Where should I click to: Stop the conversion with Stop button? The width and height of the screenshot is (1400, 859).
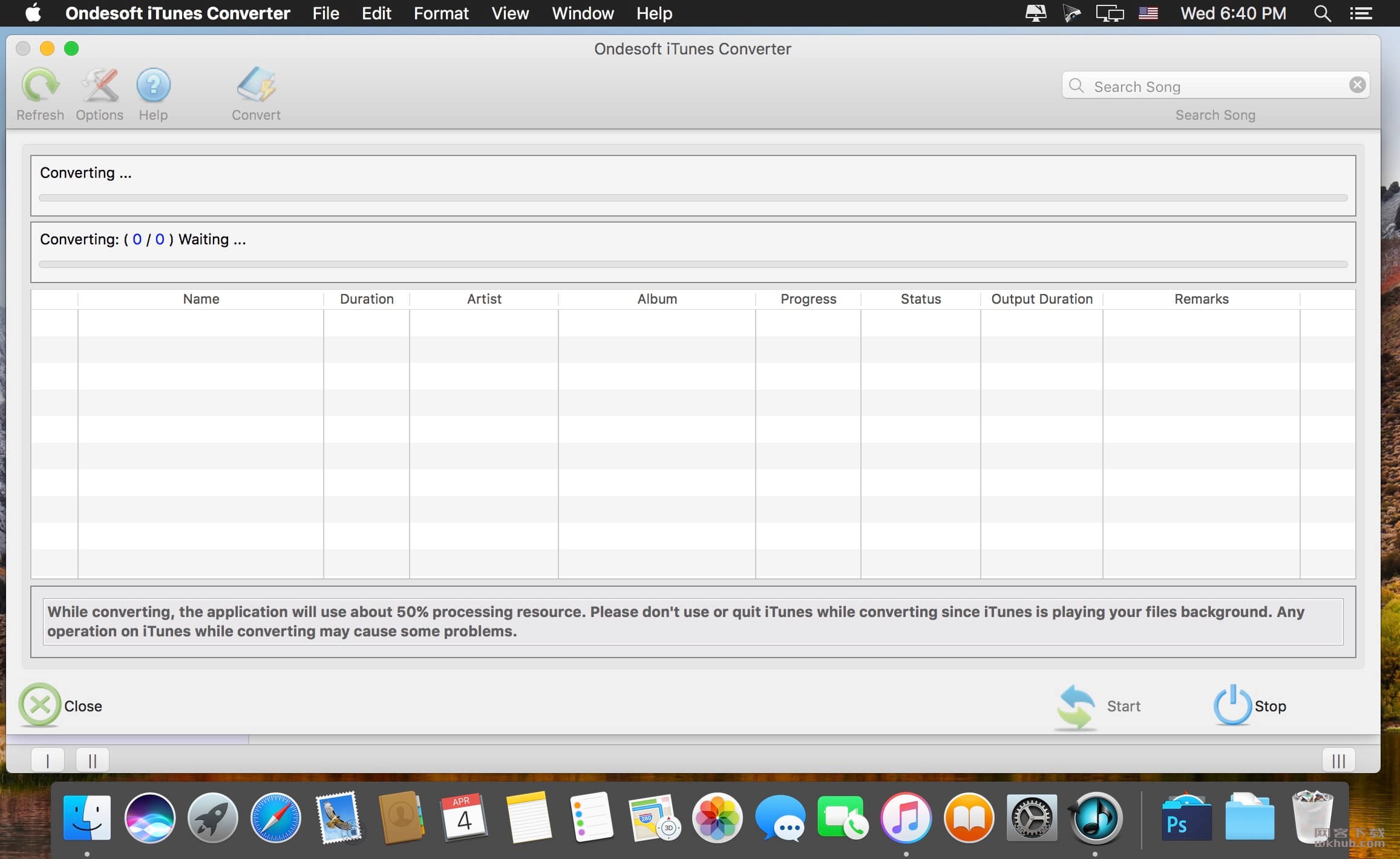(1250, 705)
